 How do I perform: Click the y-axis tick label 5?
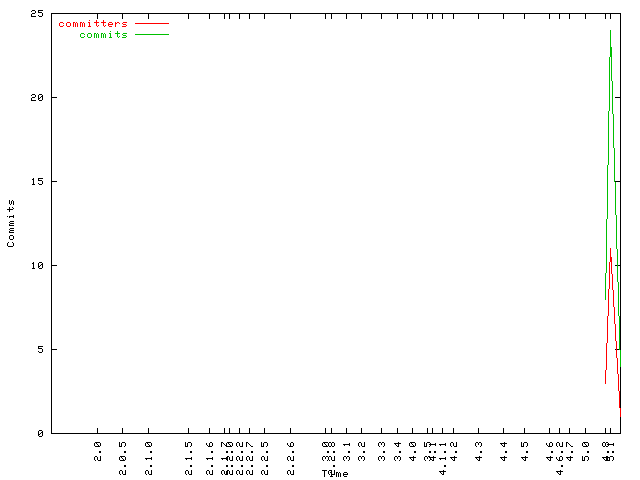coord(39,350)
